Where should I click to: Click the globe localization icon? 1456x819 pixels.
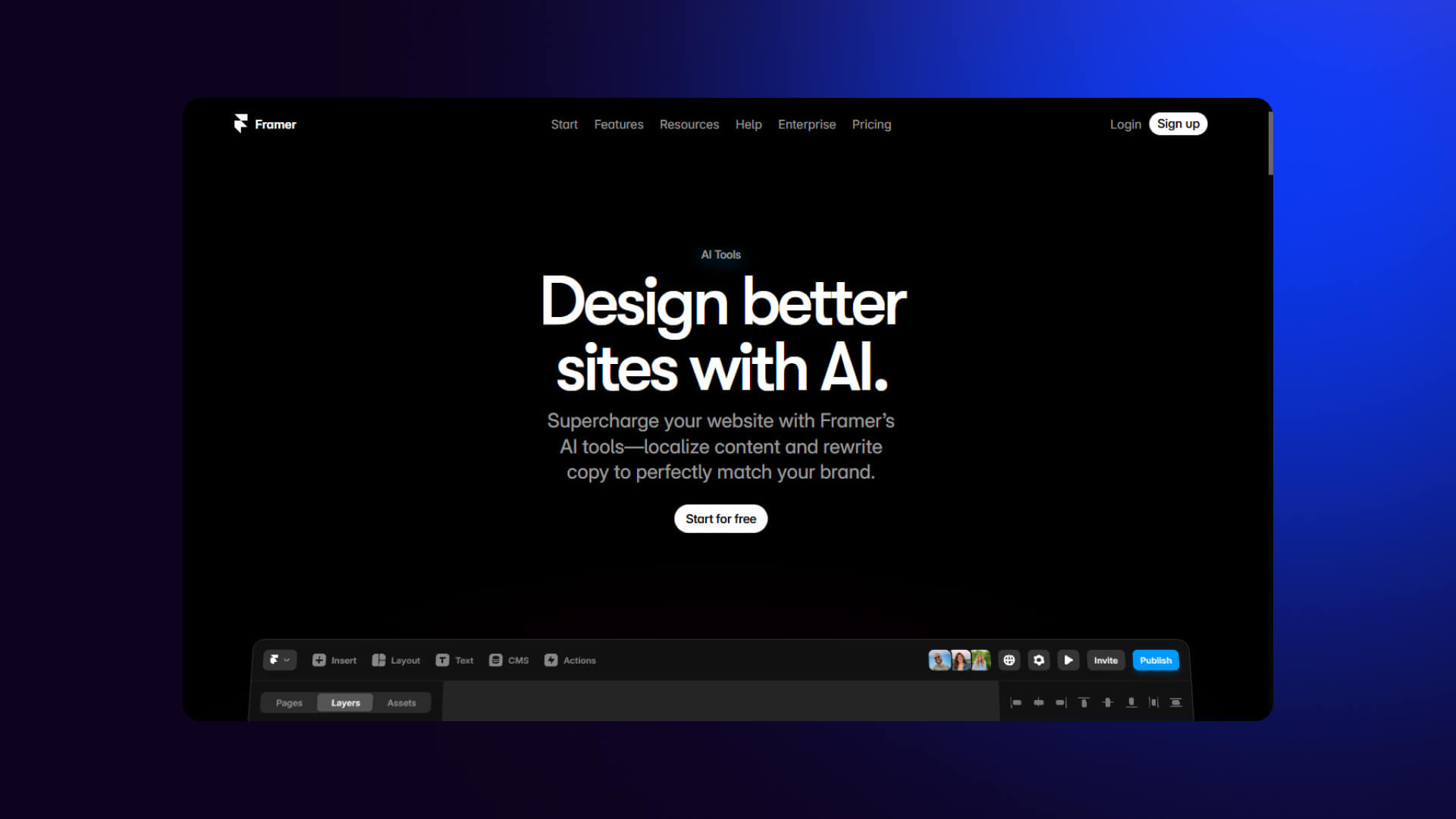click(1009, 660)
